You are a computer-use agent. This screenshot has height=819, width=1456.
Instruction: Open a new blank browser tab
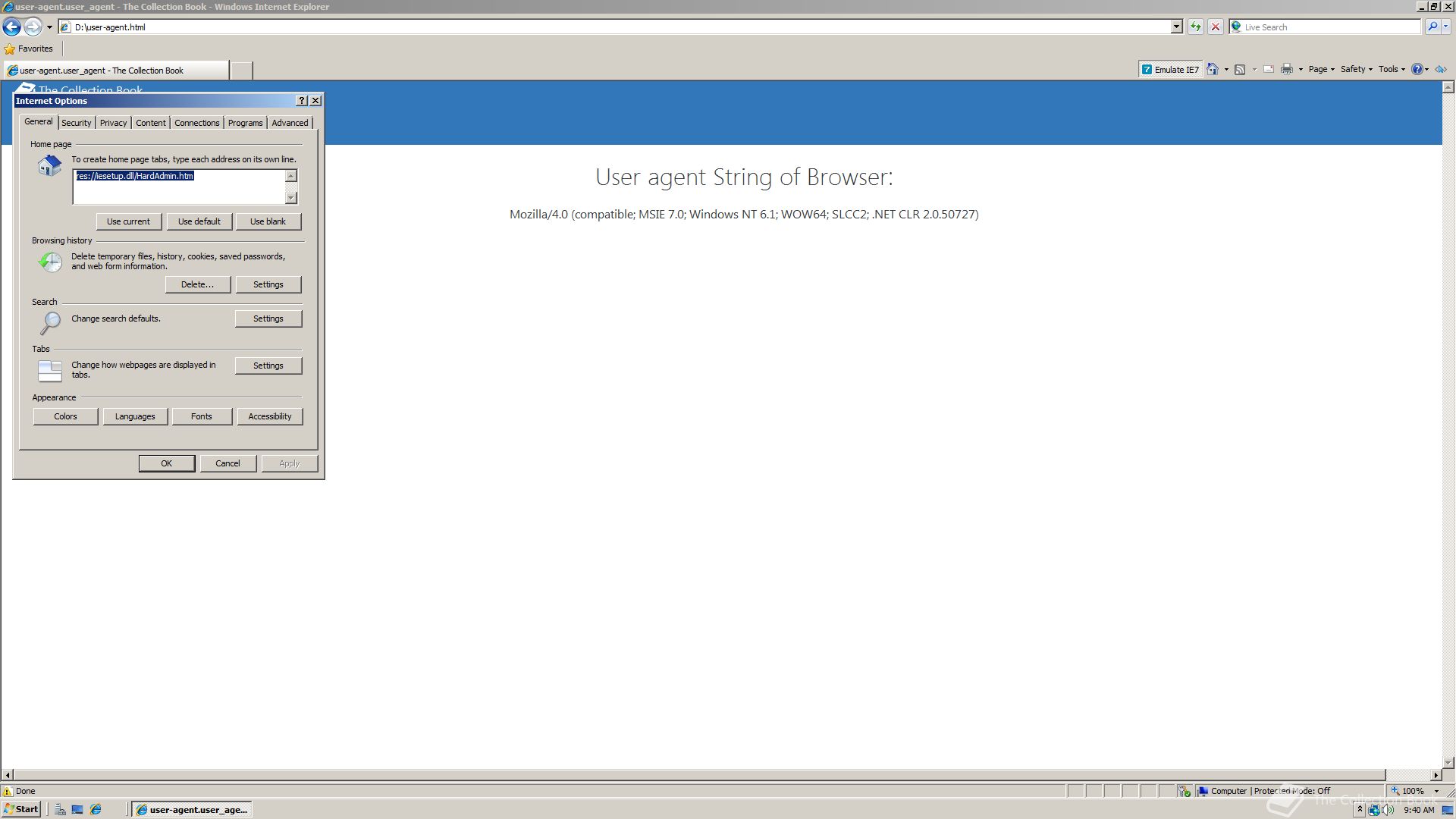(x=241, y=71)
